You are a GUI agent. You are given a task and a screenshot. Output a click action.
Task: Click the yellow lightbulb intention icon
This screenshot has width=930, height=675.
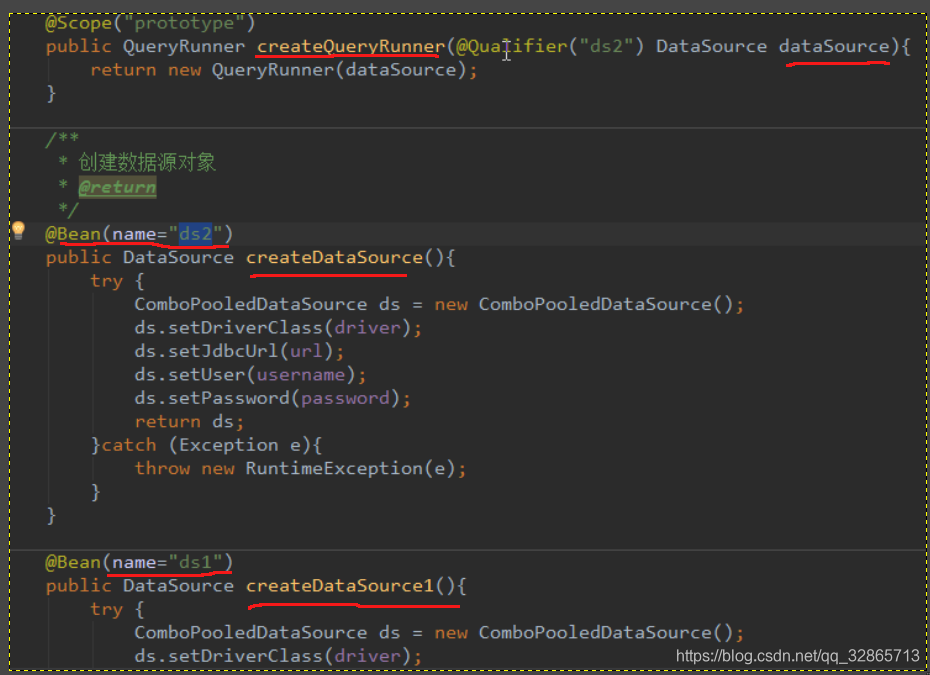[18, 230]
